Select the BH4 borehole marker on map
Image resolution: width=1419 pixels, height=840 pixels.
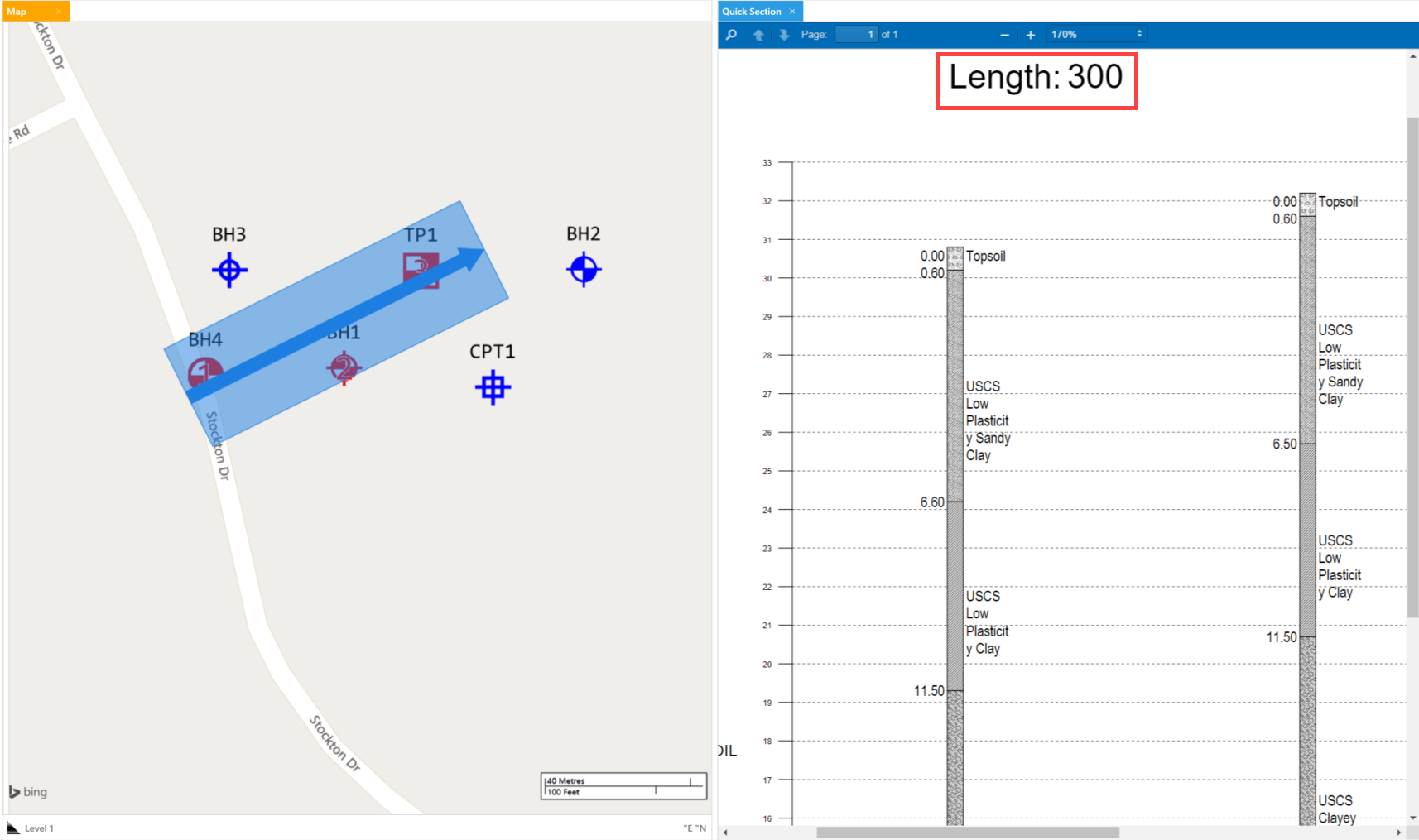click(x=204, y=374)
